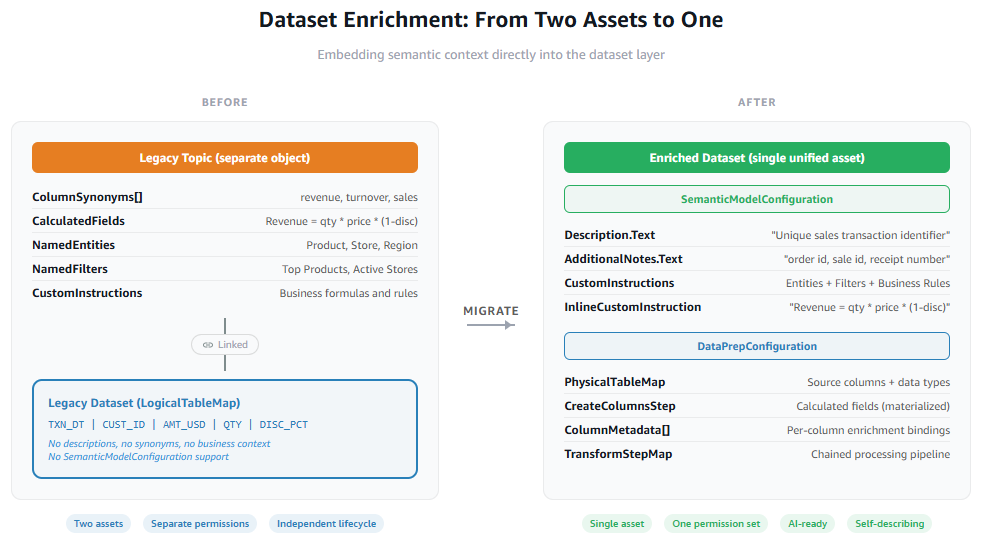Viewport: 985px width, 551px height.
Task: Click the ColumnMetadata[] label
Action: (617, 430)
